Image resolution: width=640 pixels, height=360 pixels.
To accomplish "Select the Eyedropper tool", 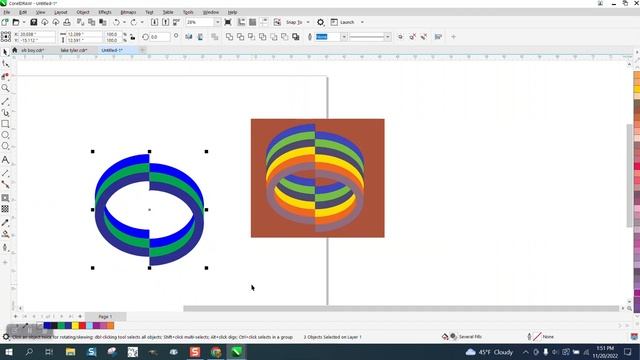I will pyautogui.click(x=5, y=223).
